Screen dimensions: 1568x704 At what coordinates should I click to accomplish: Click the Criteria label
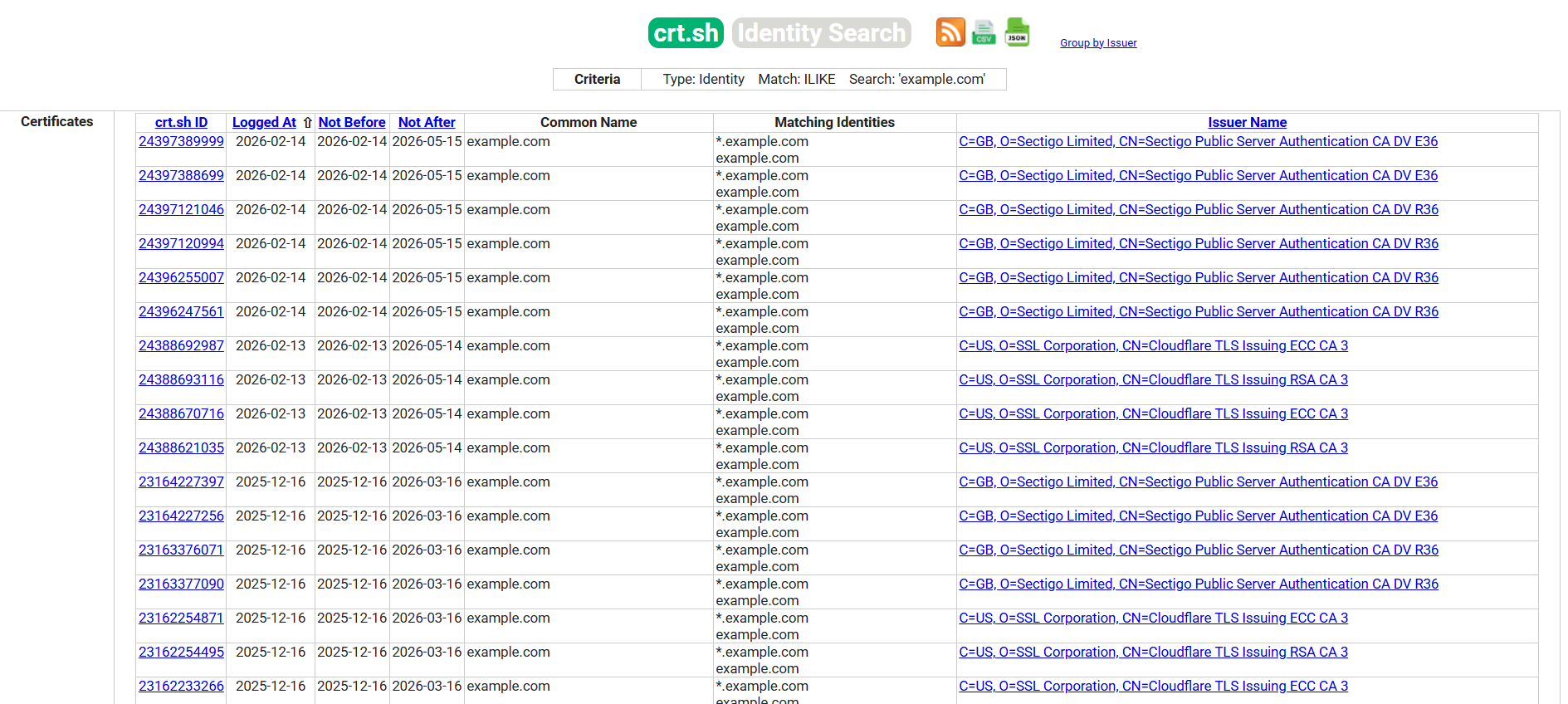pyautogui.click(x=597, y=79)
